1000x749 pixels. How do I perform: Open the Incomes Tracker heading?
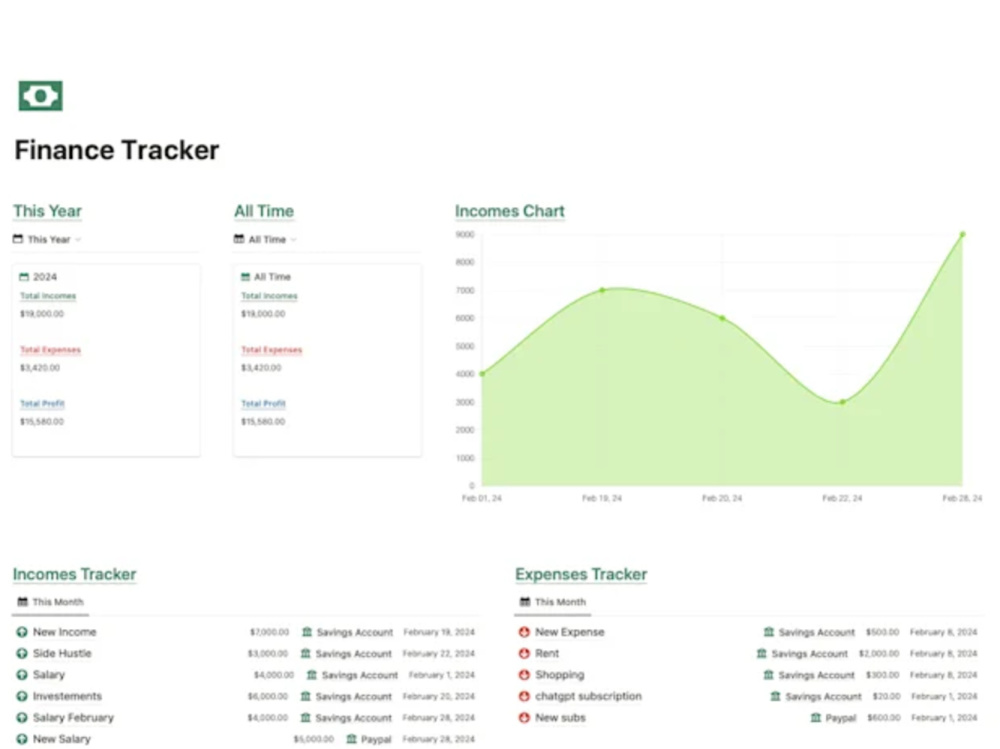point(75,574)
